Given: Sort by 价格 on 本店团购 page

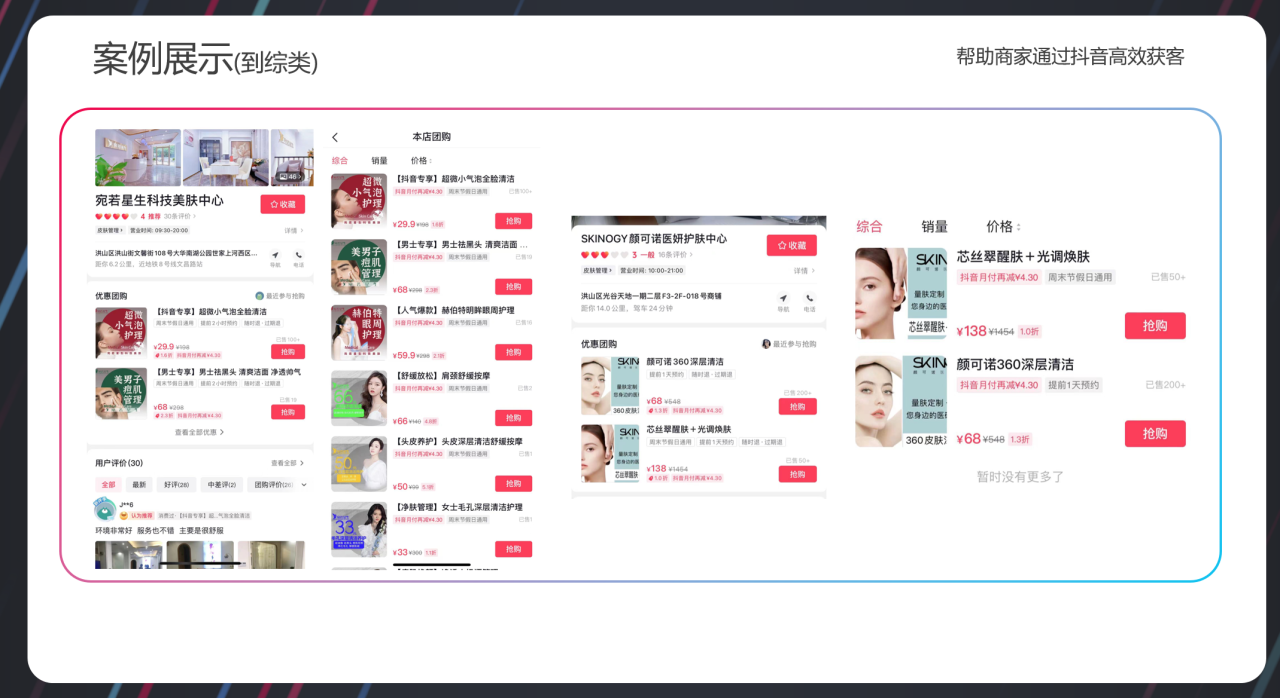Looking at the screenshot, I should point(420,160).
